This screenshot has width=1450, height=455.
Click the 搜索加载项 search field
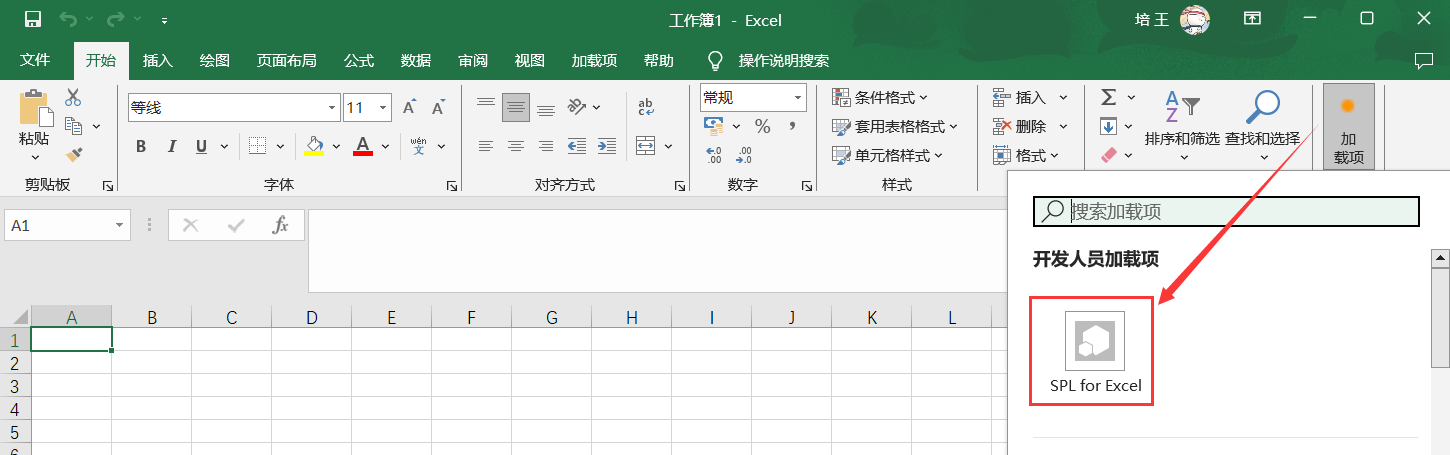point(1240,211)
